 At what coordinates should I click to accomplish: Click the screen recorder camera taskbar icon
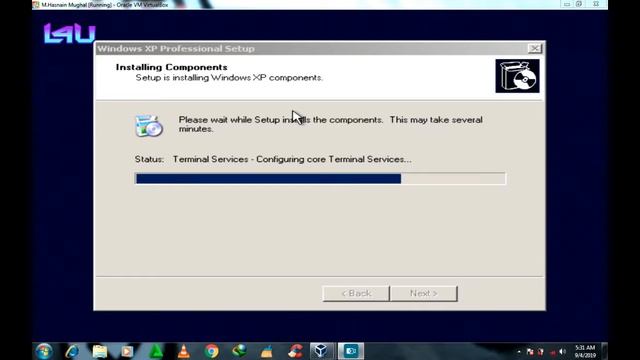point(351,351)
